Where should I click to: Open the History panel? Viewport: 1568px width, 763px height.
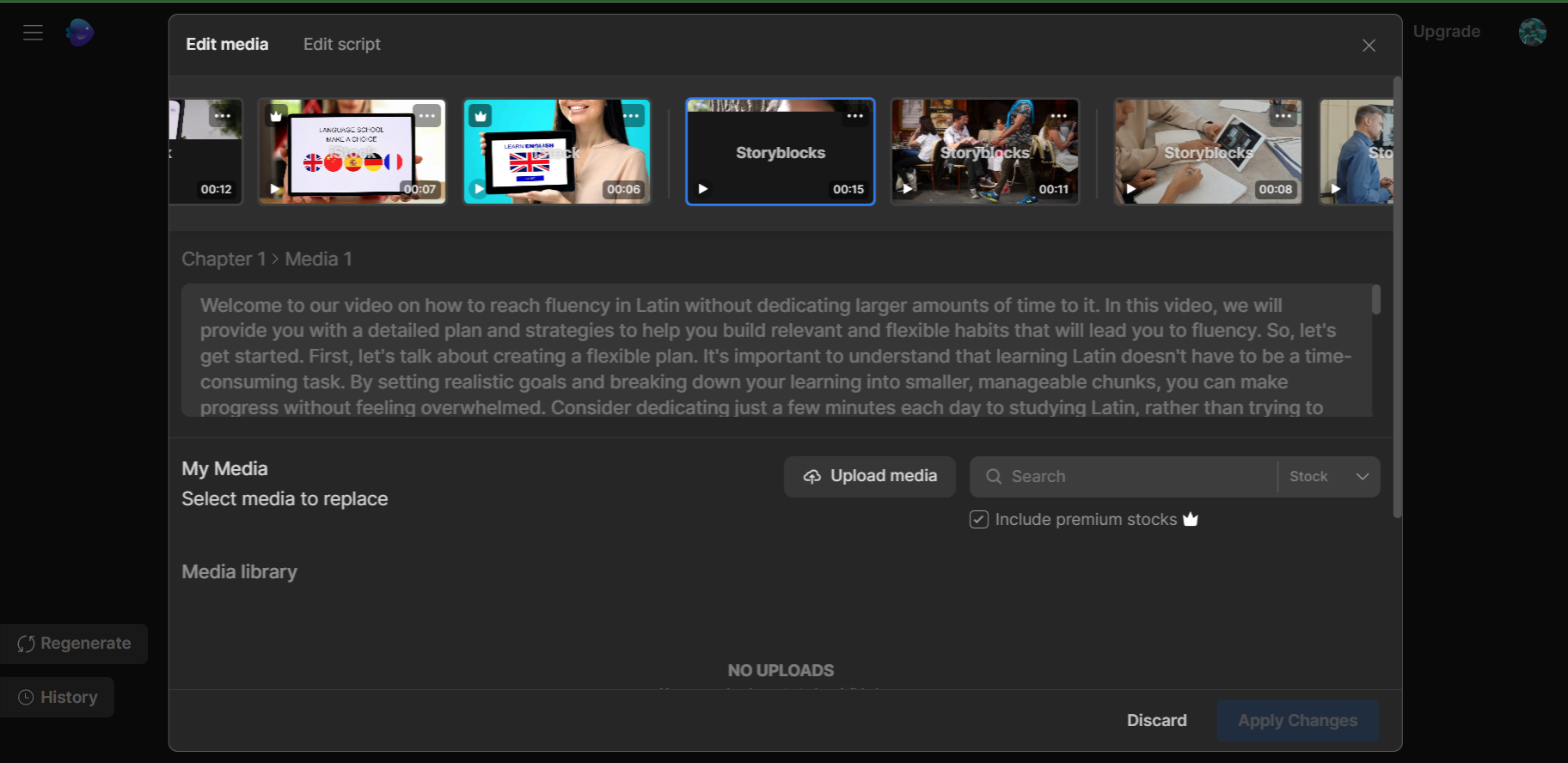tap(58, 698)
